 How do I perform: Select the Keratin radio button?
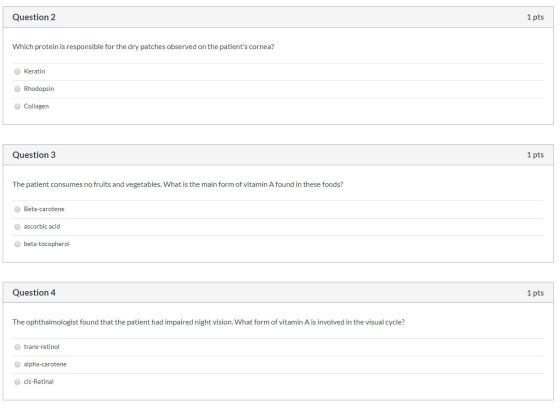pos(17,72)
